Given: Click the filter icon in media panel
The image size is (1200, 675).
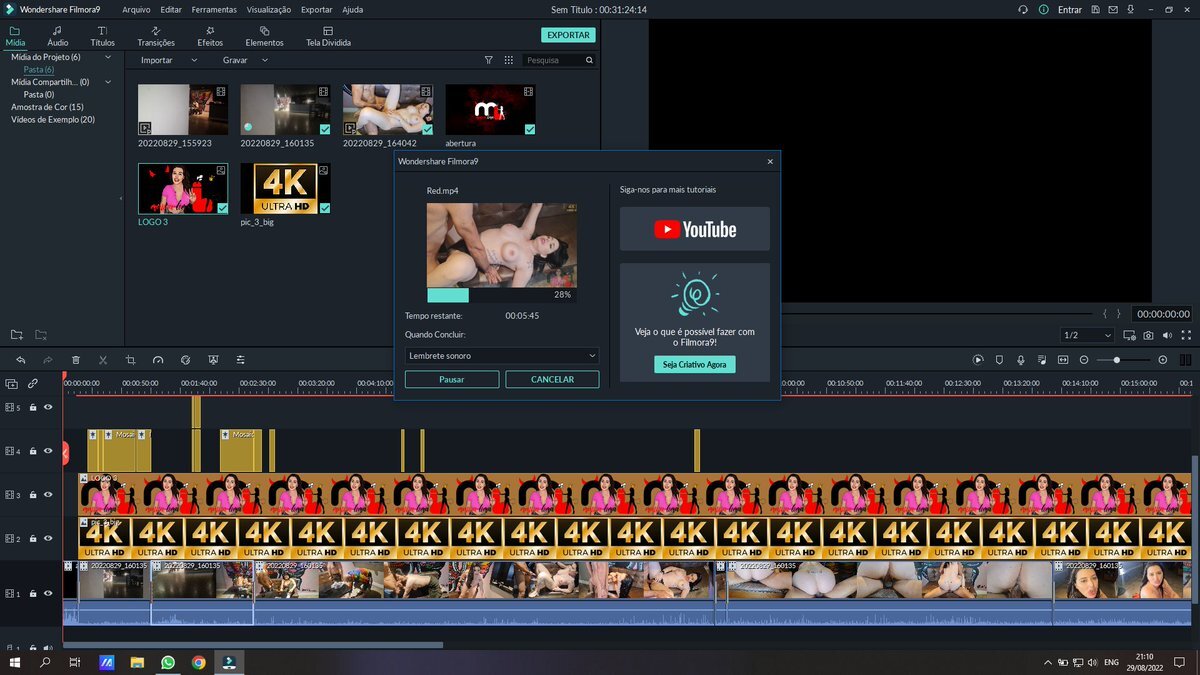Looking at the screenshot, I should click(488, 60).
